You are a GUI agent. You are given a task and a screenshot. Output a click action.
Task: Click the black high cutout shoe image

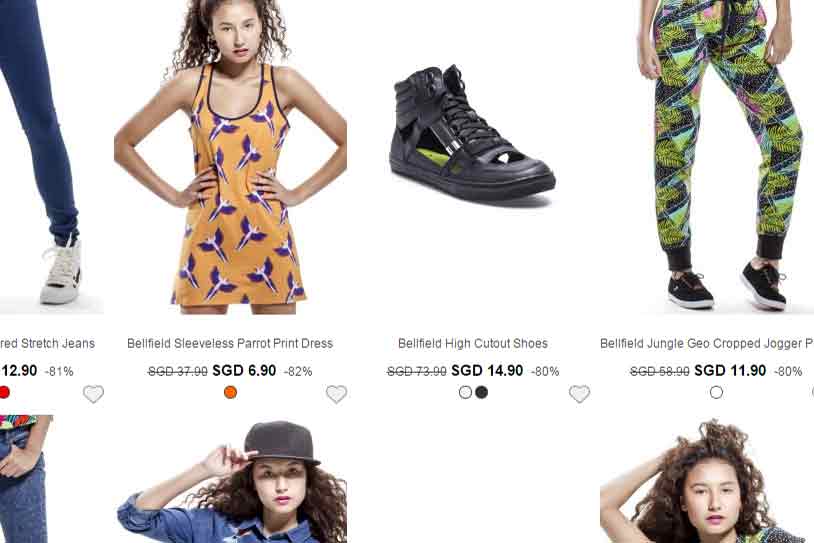(472, 135)
